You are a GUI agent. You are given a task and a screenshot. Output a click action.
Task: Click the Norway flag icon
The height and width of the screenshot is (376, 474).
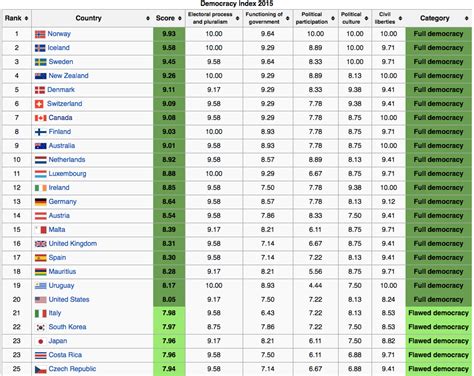tap(40, 34)
